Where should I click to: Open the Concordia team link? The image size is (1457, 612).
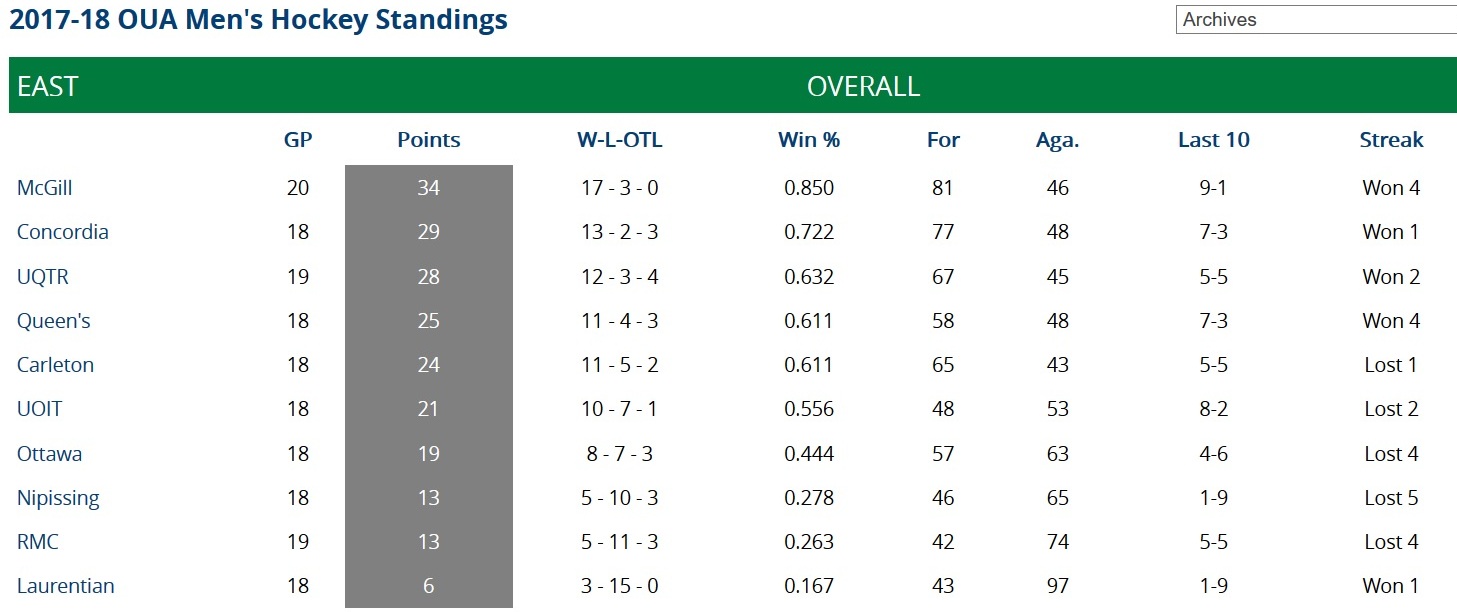[x=63, y=232]
